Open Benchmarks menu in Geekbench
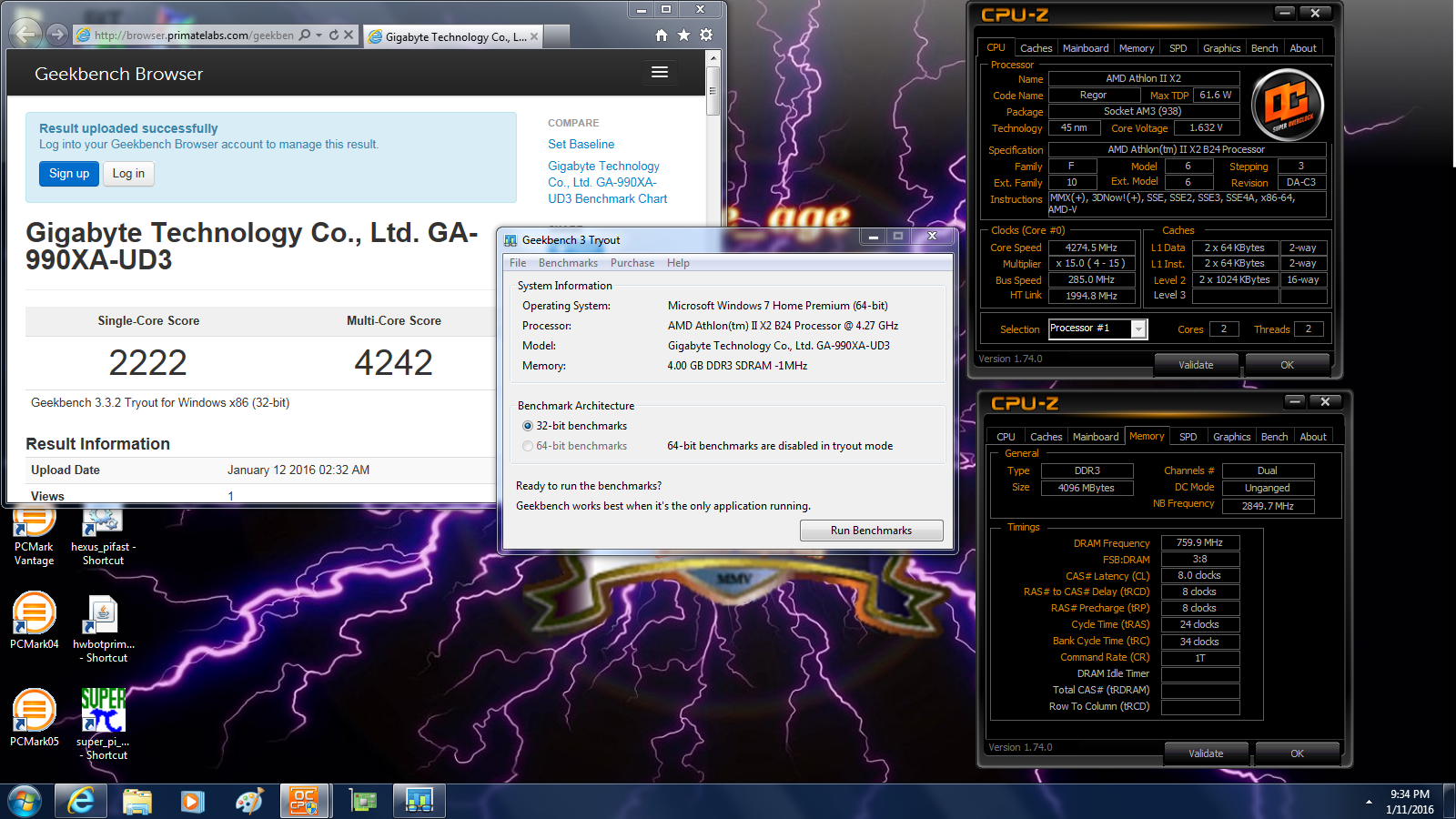 pyautogui.click(x=568, y=263)
